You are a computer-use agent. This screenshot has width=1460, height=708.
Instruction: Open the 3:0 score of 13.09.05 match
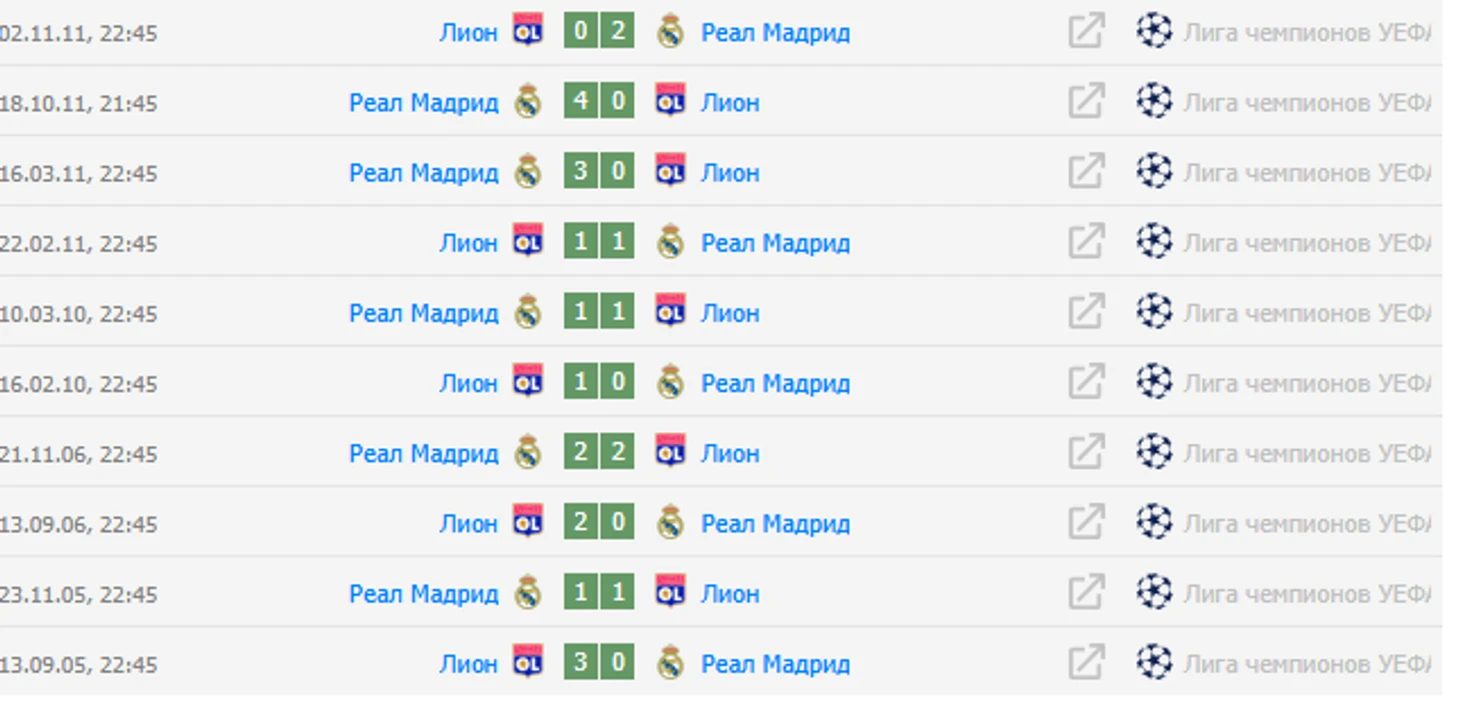pyautogui.click(x=599, y=662)
